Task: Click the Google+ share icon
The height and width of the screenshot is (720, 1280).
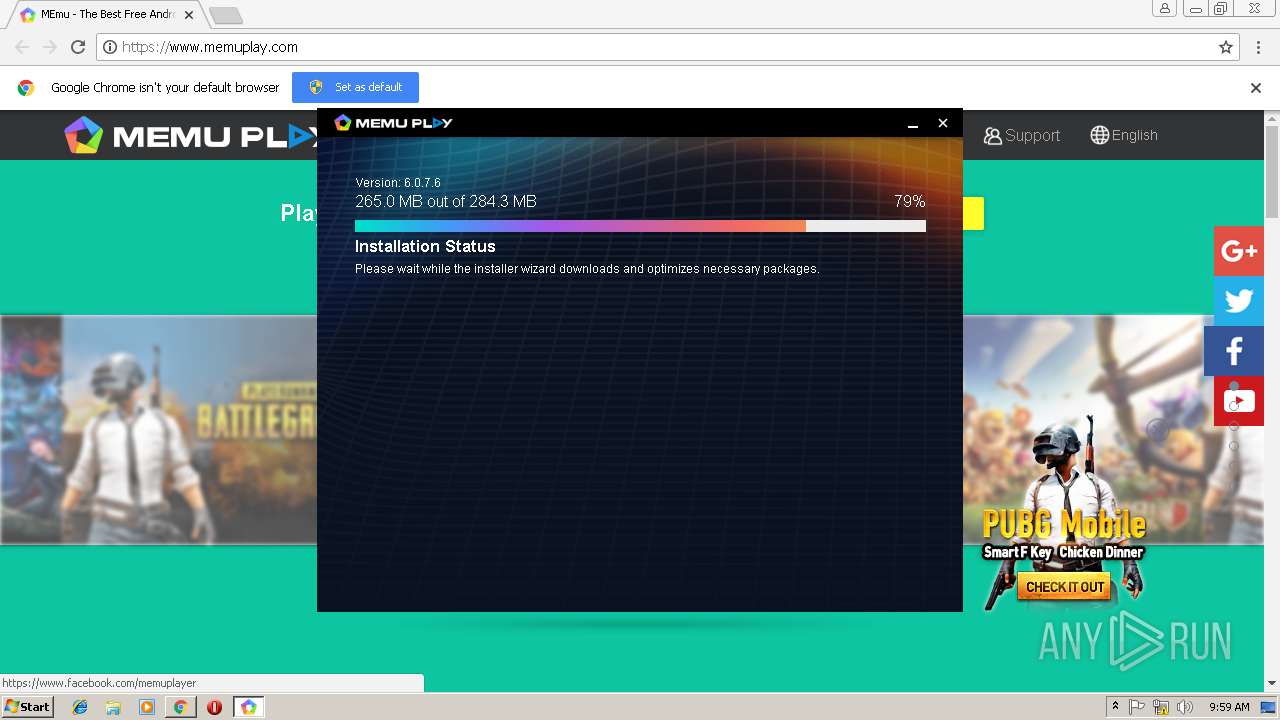Action: [x=1239, y=251]
